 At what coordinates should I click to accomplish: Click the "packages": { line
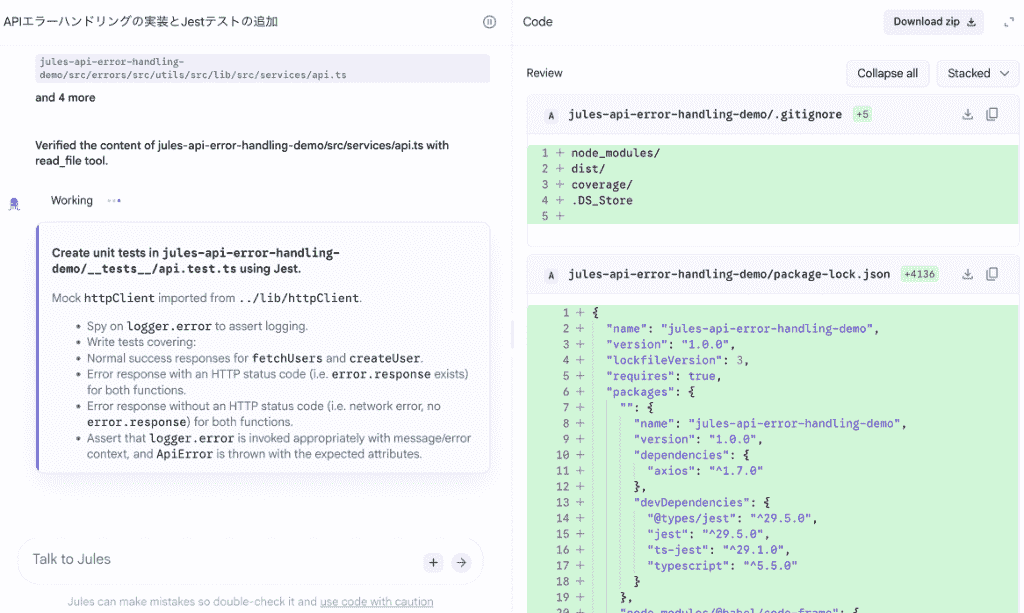tap(773, 392)
